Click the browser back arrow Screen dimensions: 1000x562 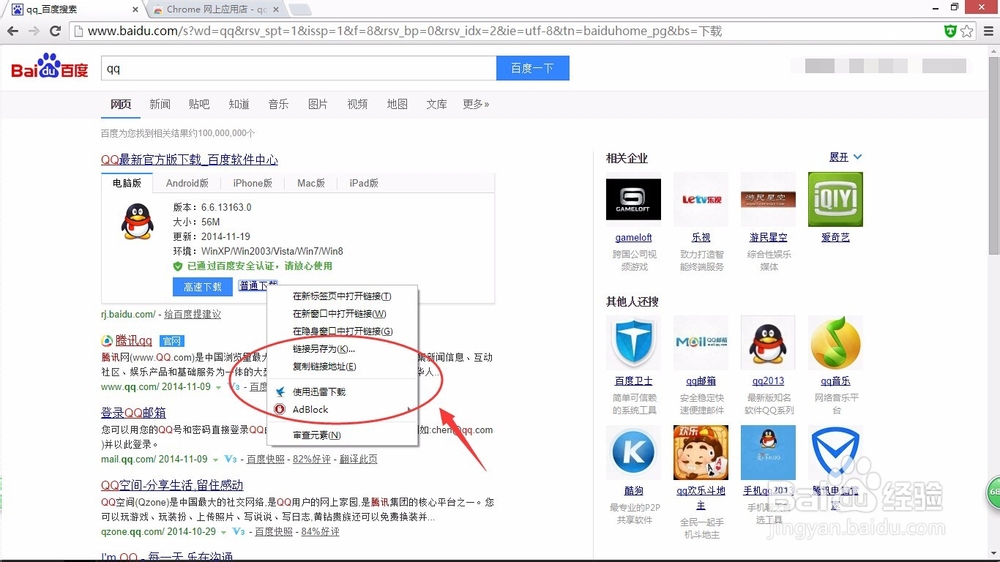click(x=13, y=31)
